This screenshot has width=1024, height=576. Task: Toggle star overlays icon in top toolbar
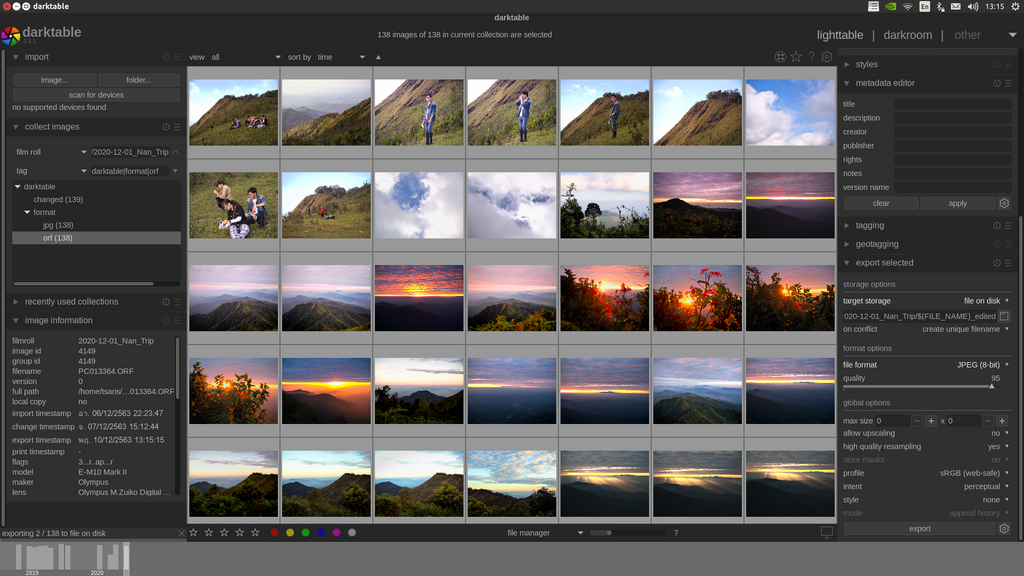pyautogui.click(x=796, y=57)
